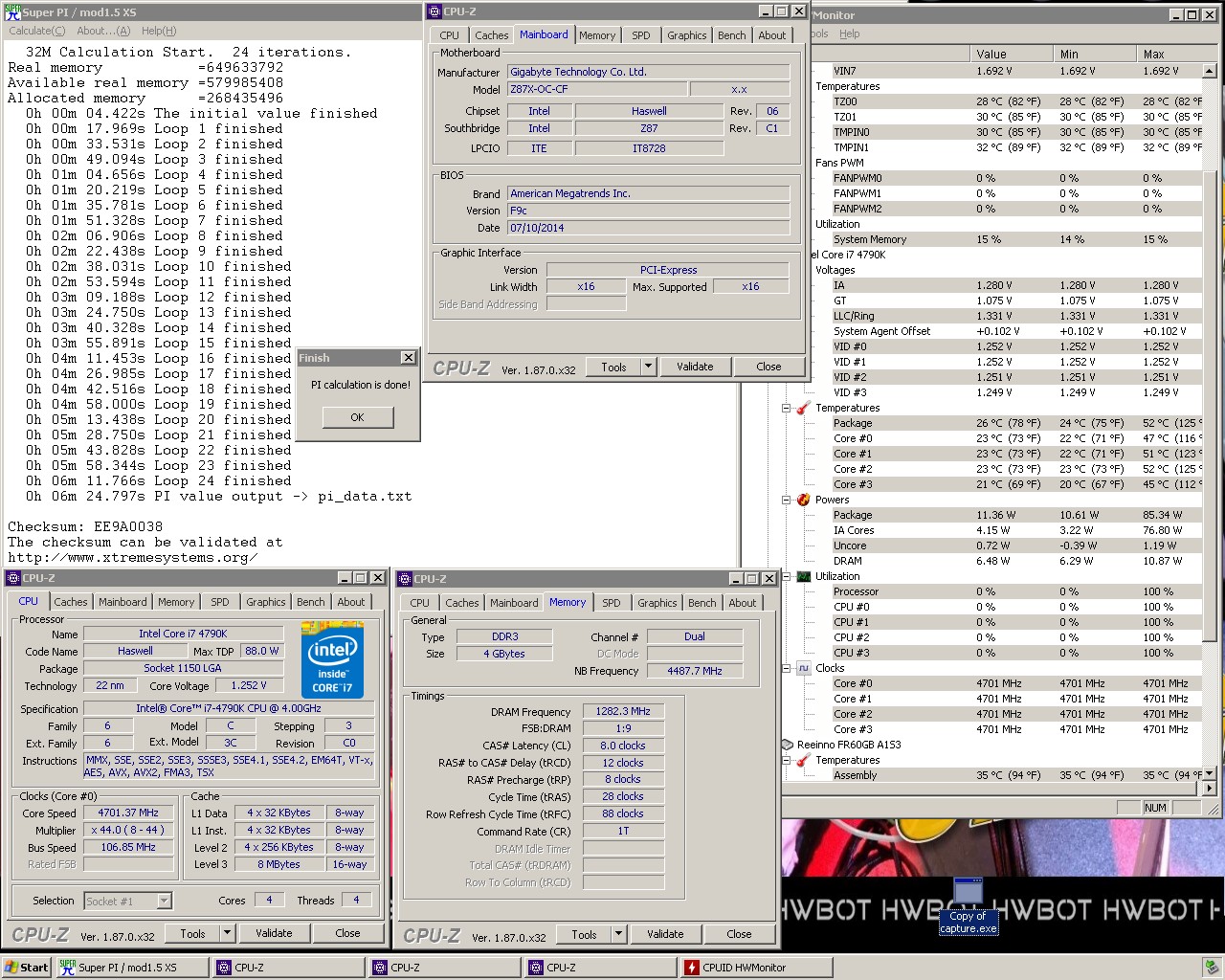1225x980 pixels.
Task: Open the Help menu in HWMonitor
Action: click(x=850, y=33)
